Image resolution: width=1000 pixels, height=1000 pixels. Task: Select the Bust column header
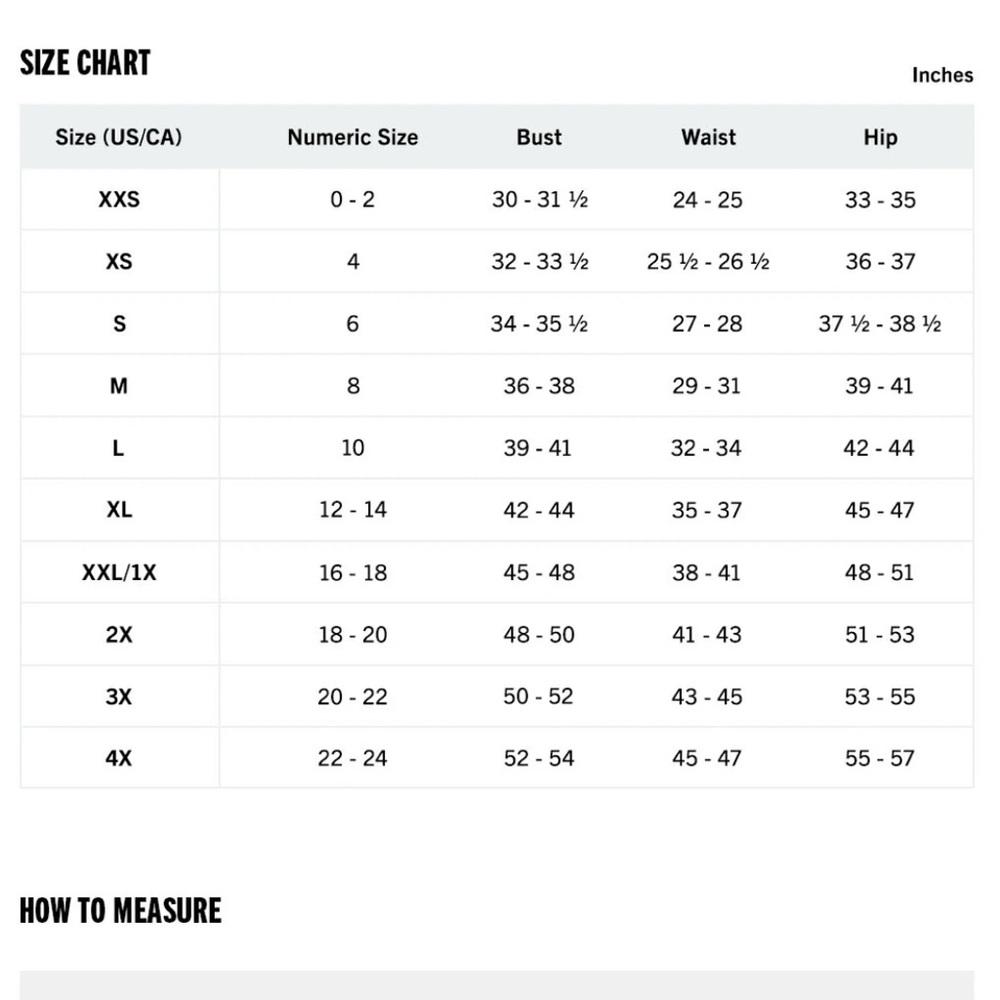(539, 137)
